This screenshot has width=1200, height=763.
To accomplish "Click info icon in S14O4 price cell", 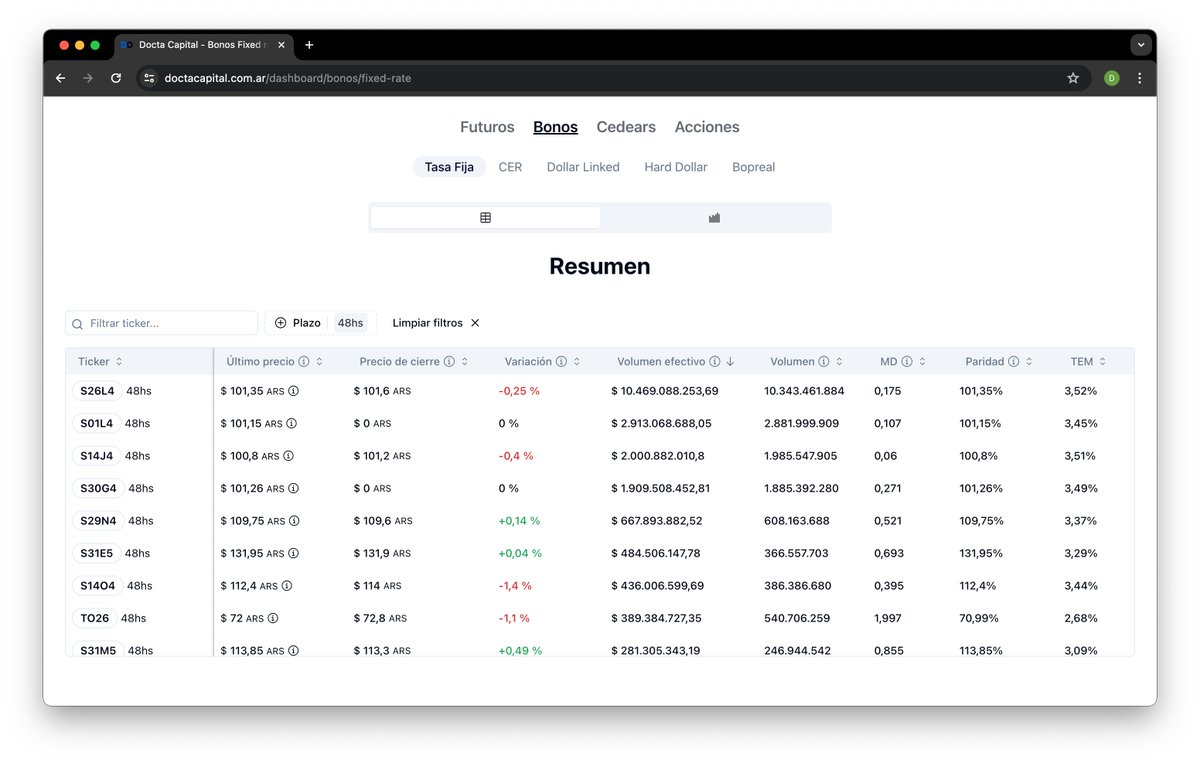I will (287, 586).
